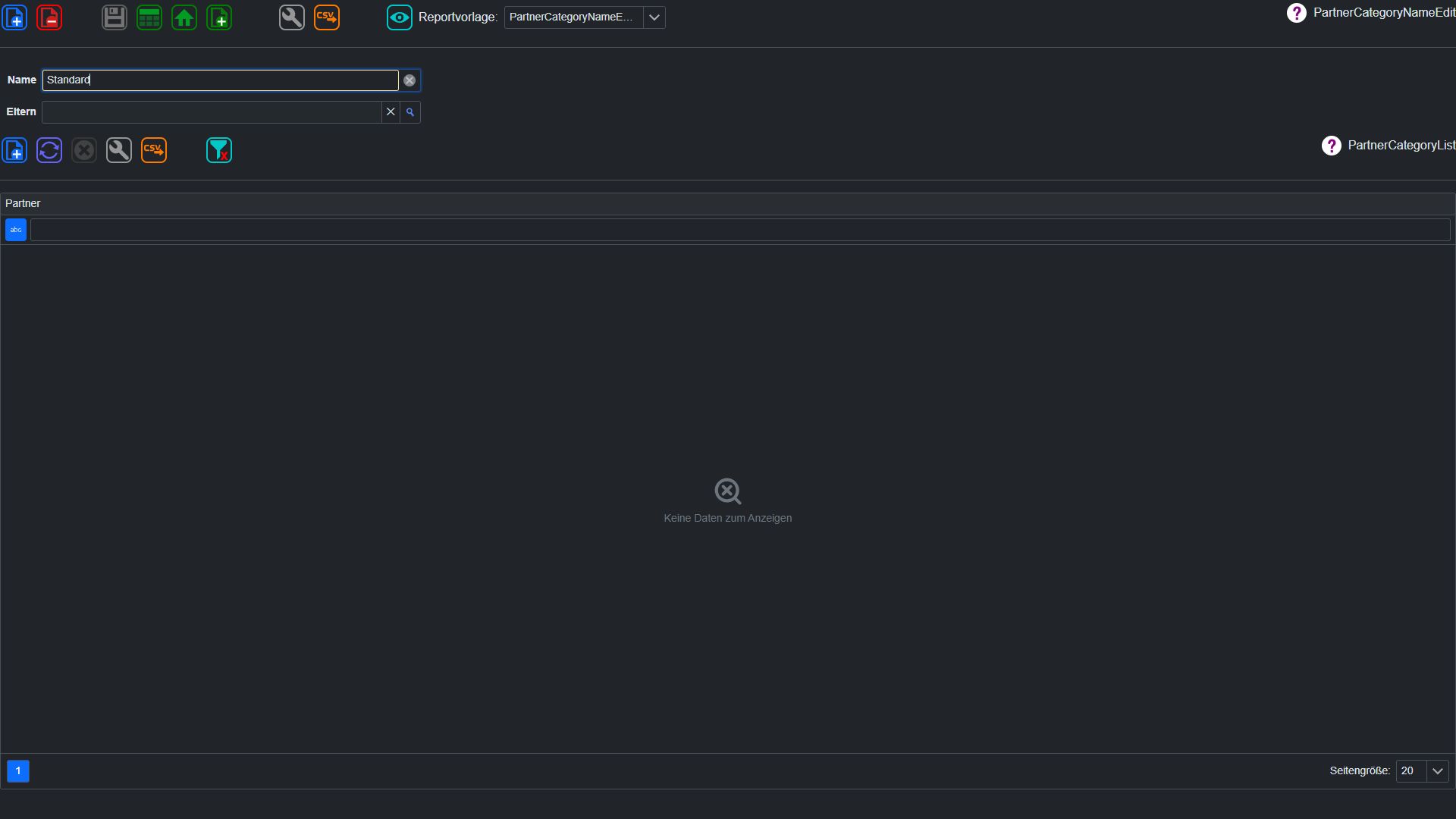Click the teal clear filter funnel icon
Image resolution: width=1456 pixels, height=819 pixels.
219,150
